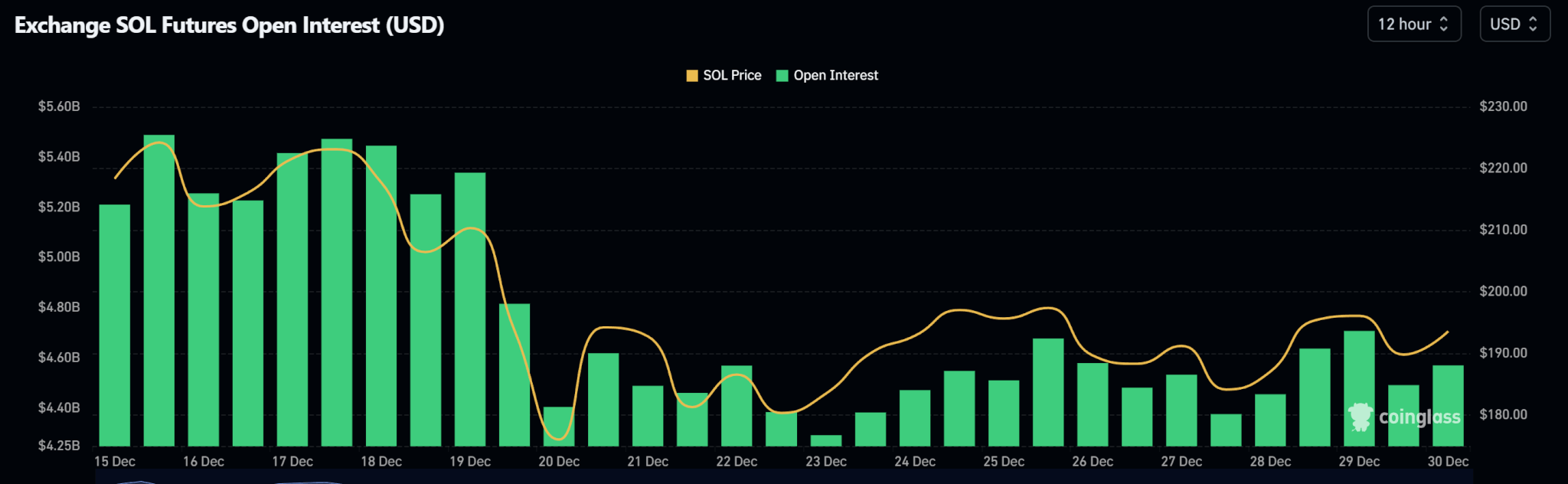
Task: Click the $200.00 right axis price label
Action: (1503, 292)
